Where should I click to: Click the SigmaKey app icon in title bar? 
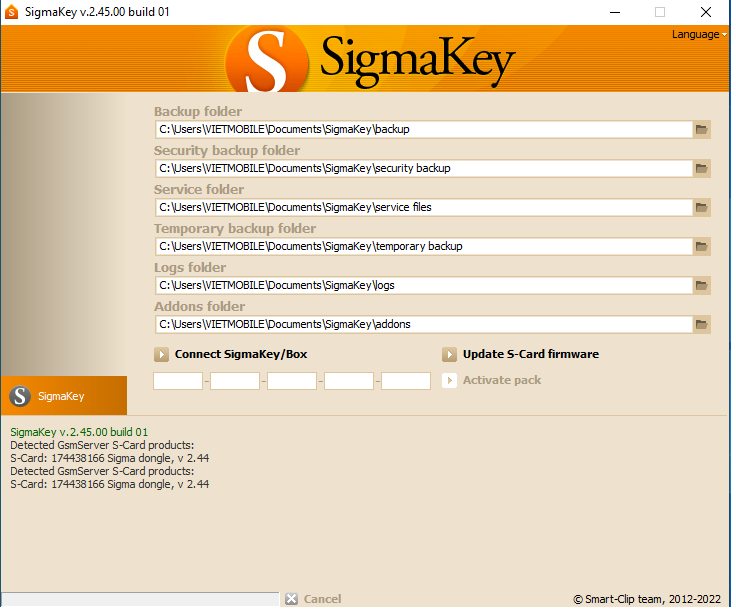(x=11, y=12)
